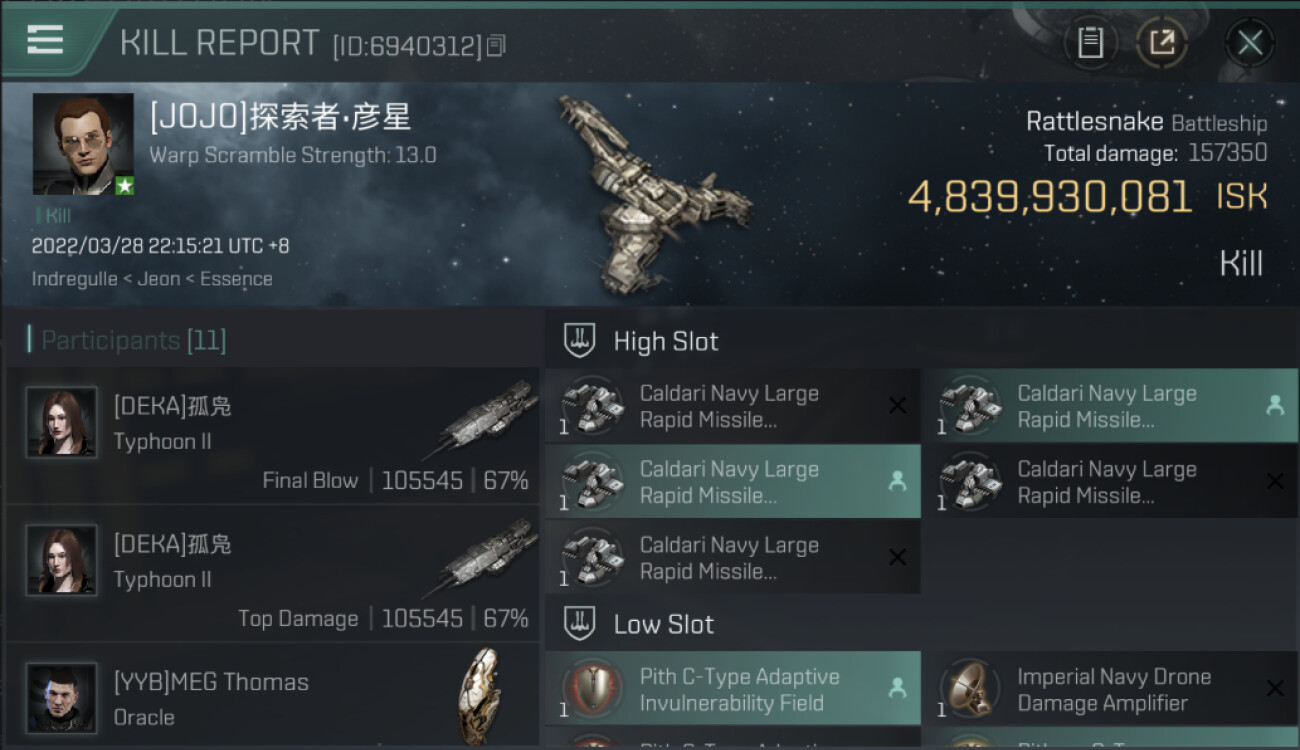
Task: Open the hamburger menu icon
Action: [45, 40]
